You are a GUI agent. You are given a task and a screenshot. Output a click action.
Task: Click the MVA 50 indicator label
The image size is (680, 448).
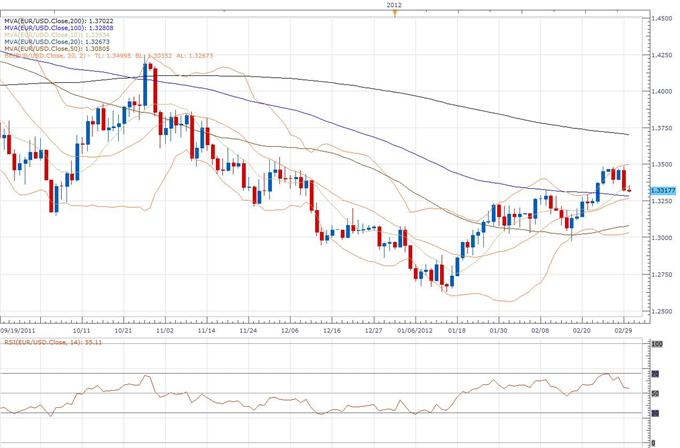click(57, 48)
